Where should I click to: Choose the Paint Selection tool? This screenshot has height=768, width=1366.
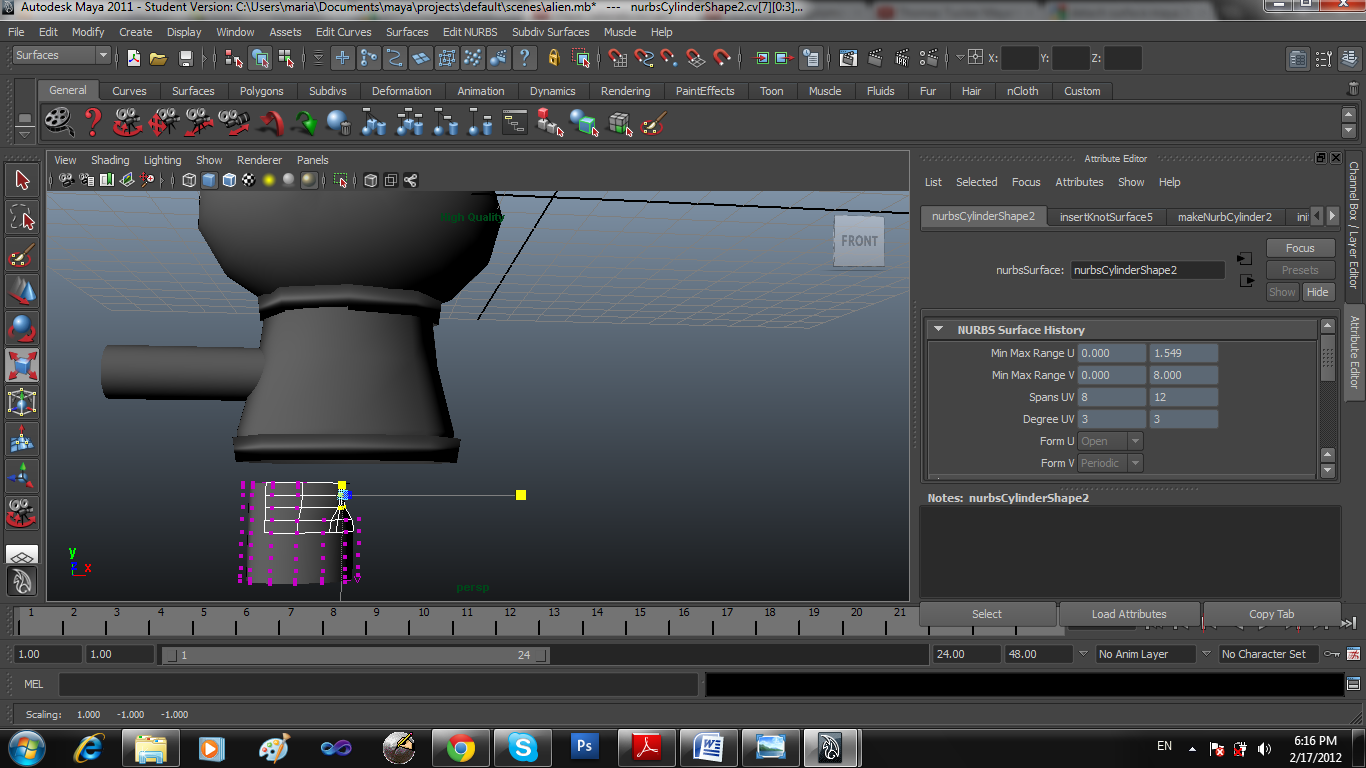click(22, 255)
